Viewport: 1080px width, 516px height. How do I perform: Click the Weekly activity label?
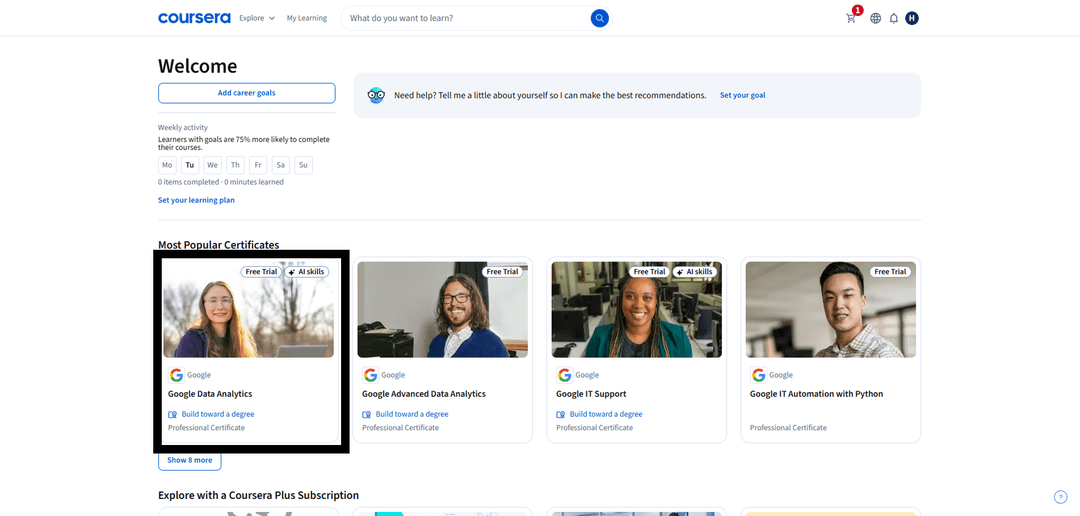pyautogui.click(x=183, y=127)
